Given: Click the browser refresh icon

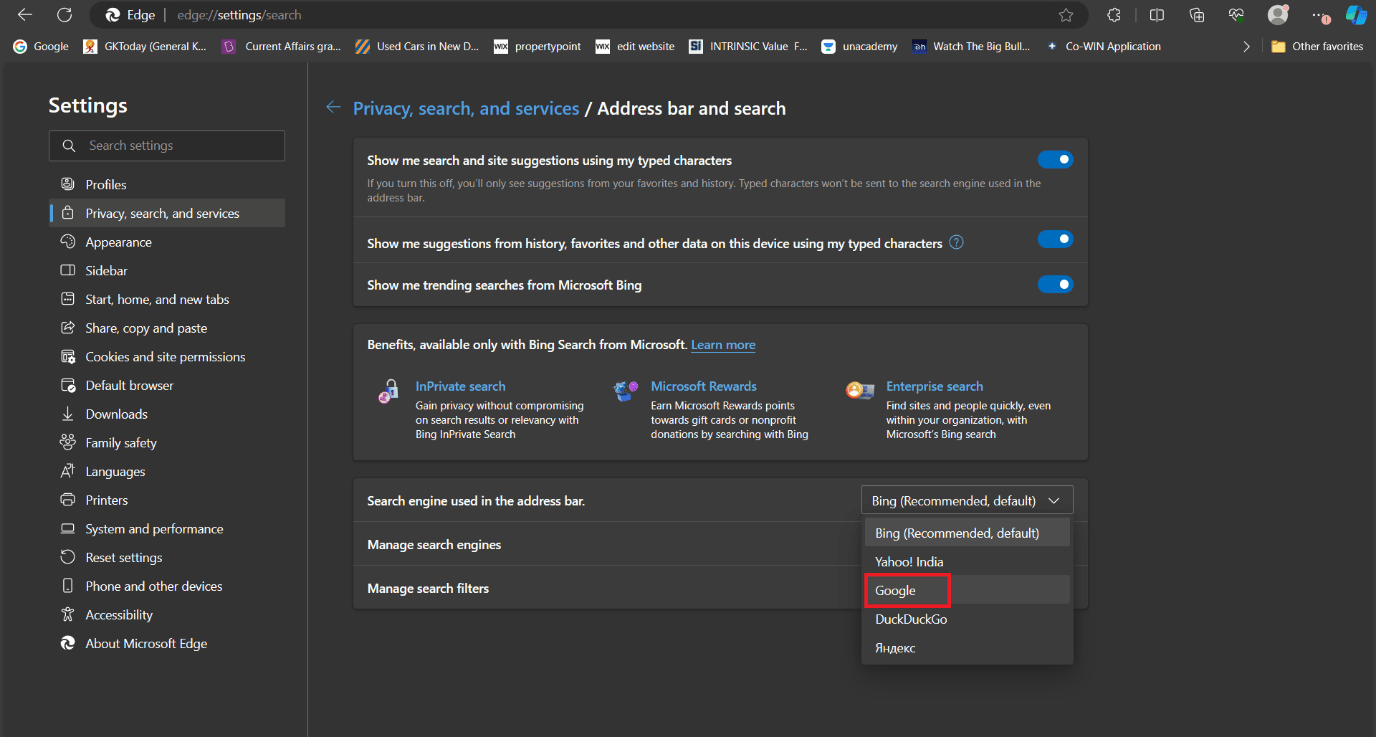Looking at the screenshot, I should coord(64,15).
